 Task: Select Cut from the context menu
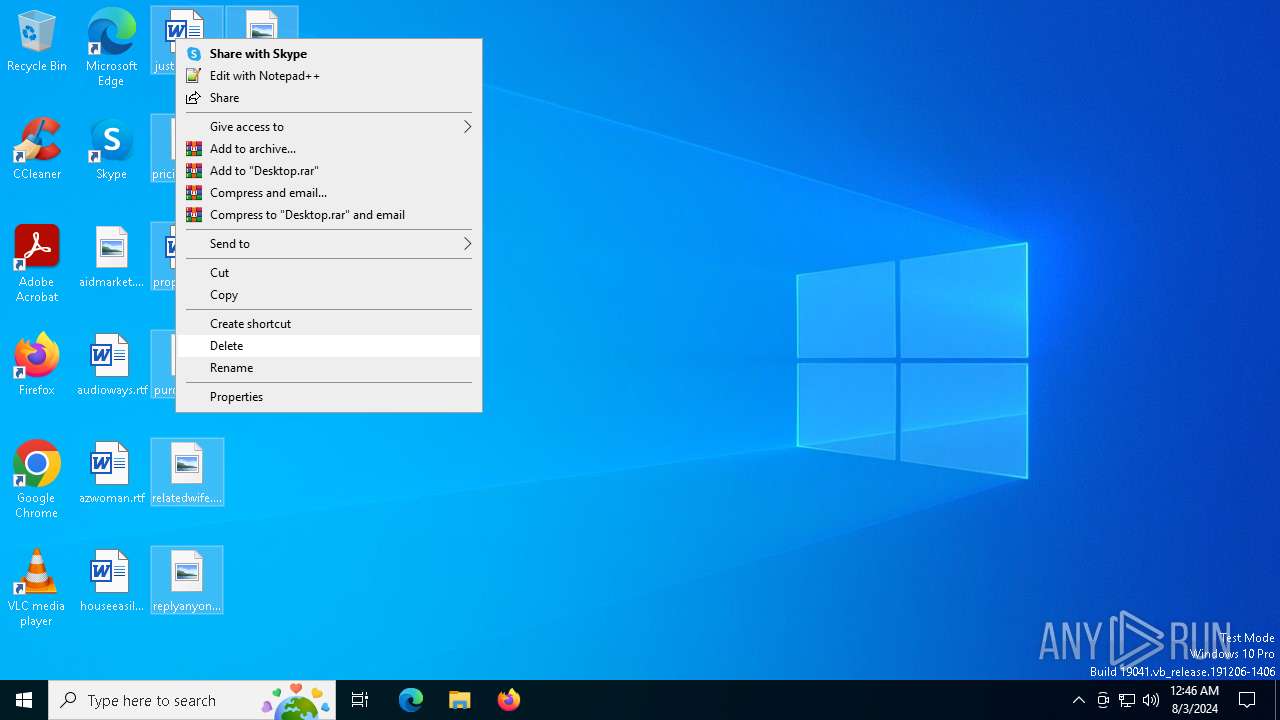[x=329, y=273]
